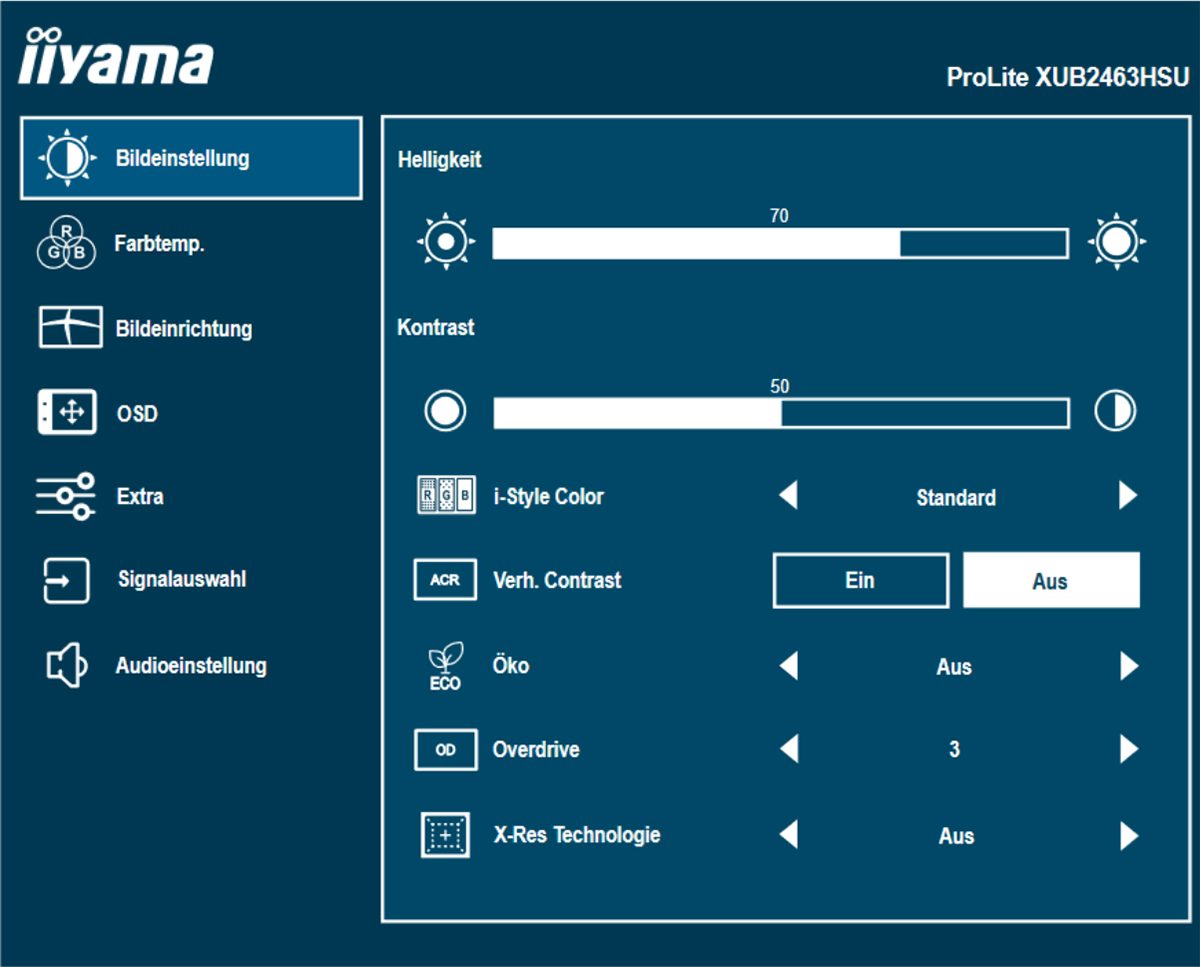
Task: Click the OSD position icon
Action: pyautogui.click(x=67, y=412)
